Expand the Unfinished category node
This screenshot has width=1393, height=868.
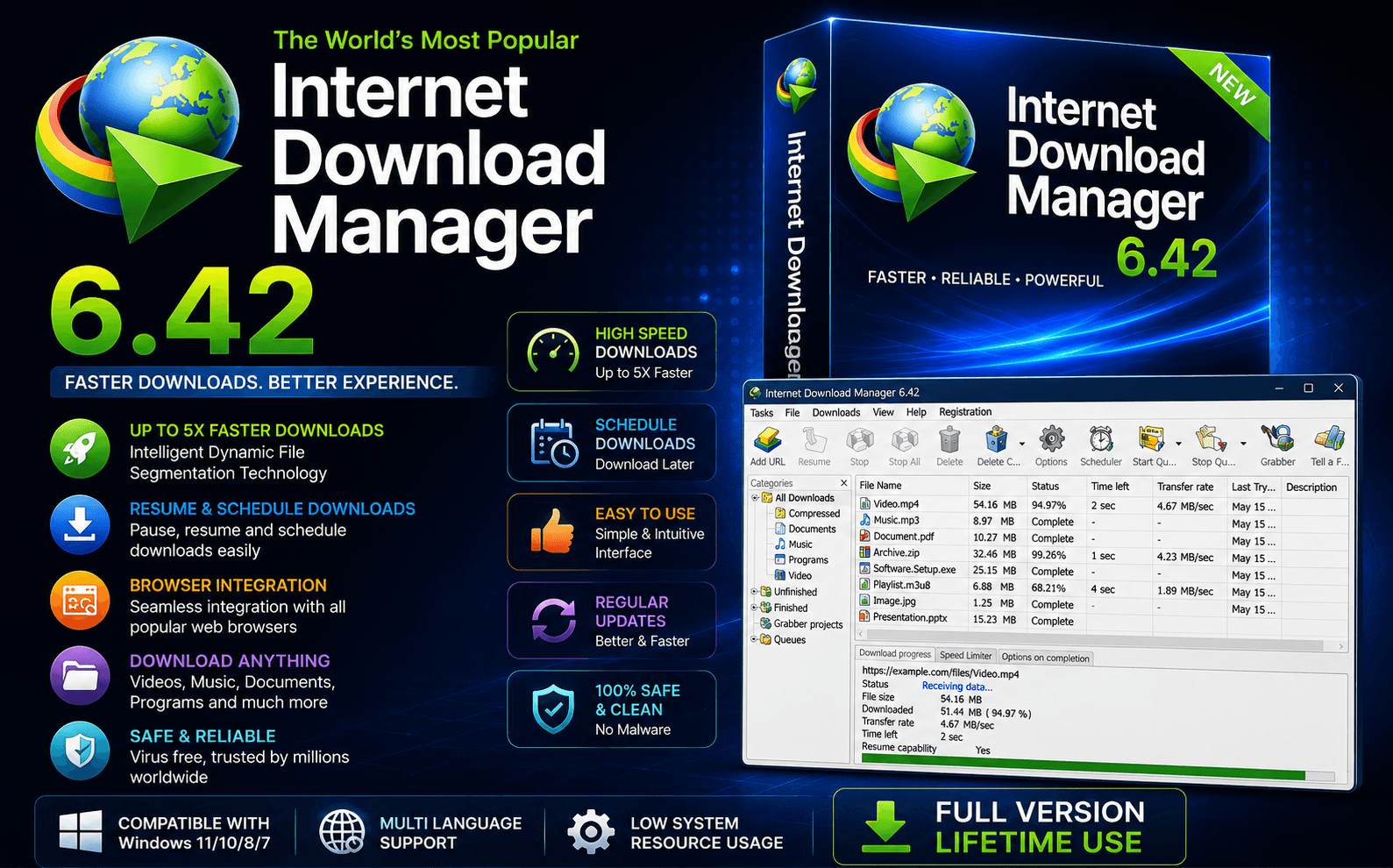click(754, 592)
